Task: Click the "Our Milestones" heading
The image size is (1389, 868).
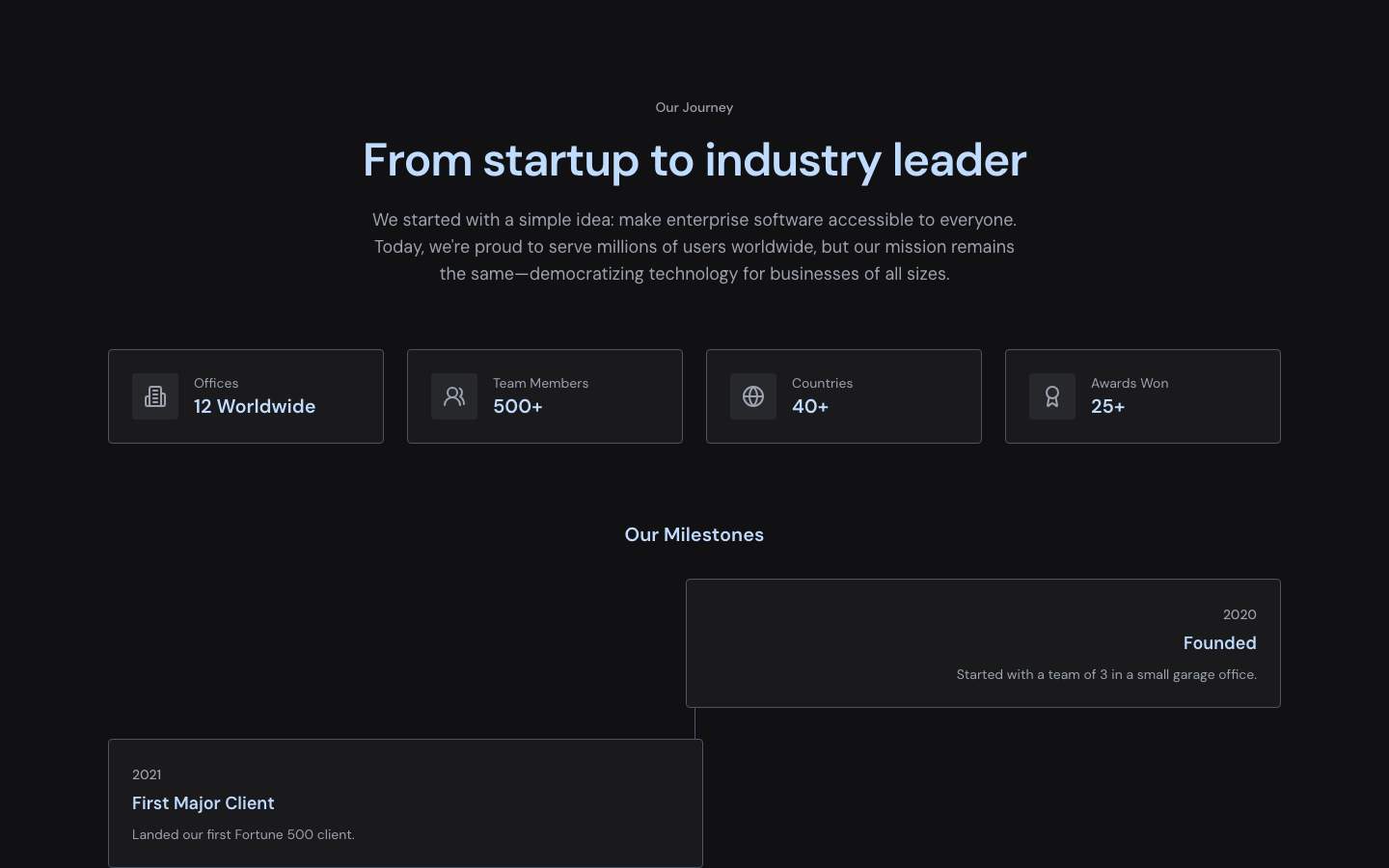Action: [694, 535]
